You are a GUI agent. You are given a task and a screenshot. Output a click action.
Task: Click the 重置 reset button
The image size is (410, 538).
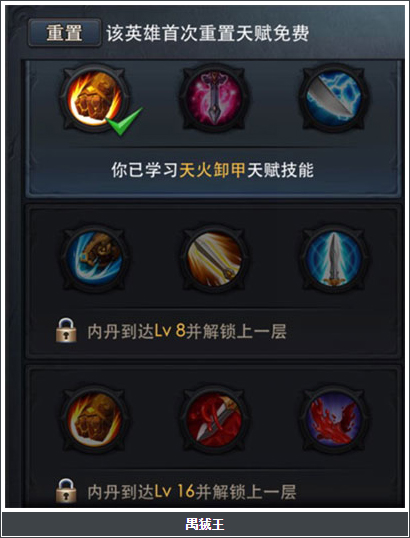click(65, 33)
